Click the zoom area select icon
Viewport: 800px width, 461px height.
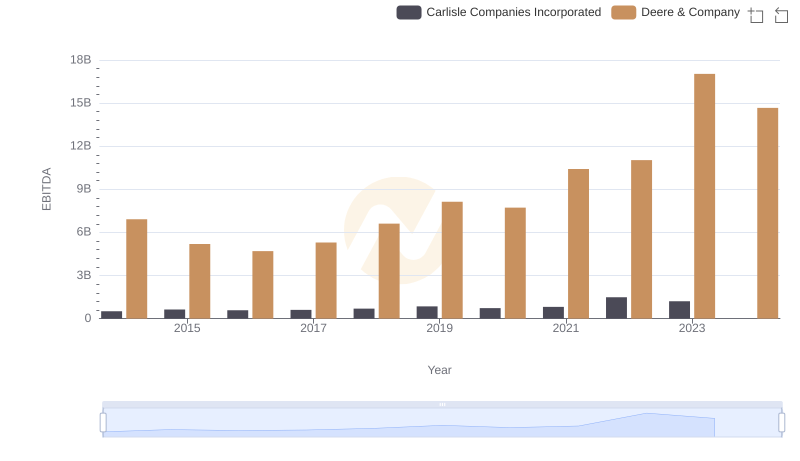[756, 15]
